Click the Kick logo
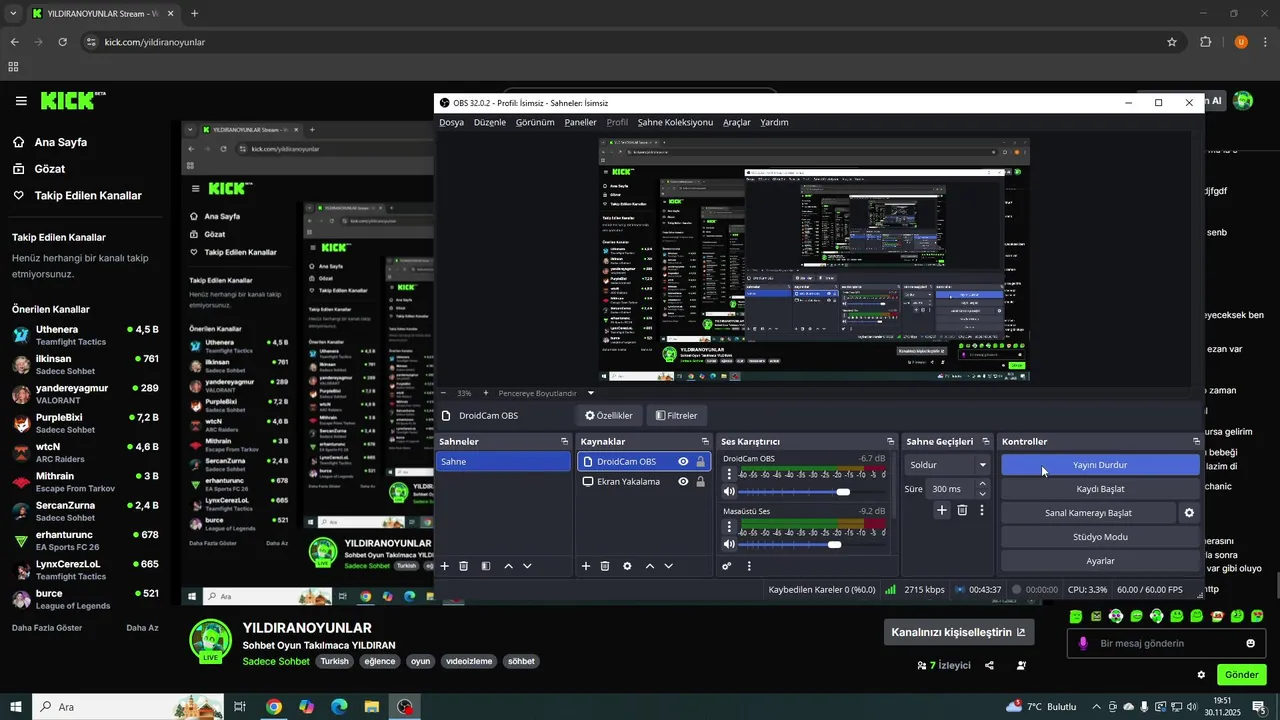Screen dimensions: 1280x720 (72, 100)
